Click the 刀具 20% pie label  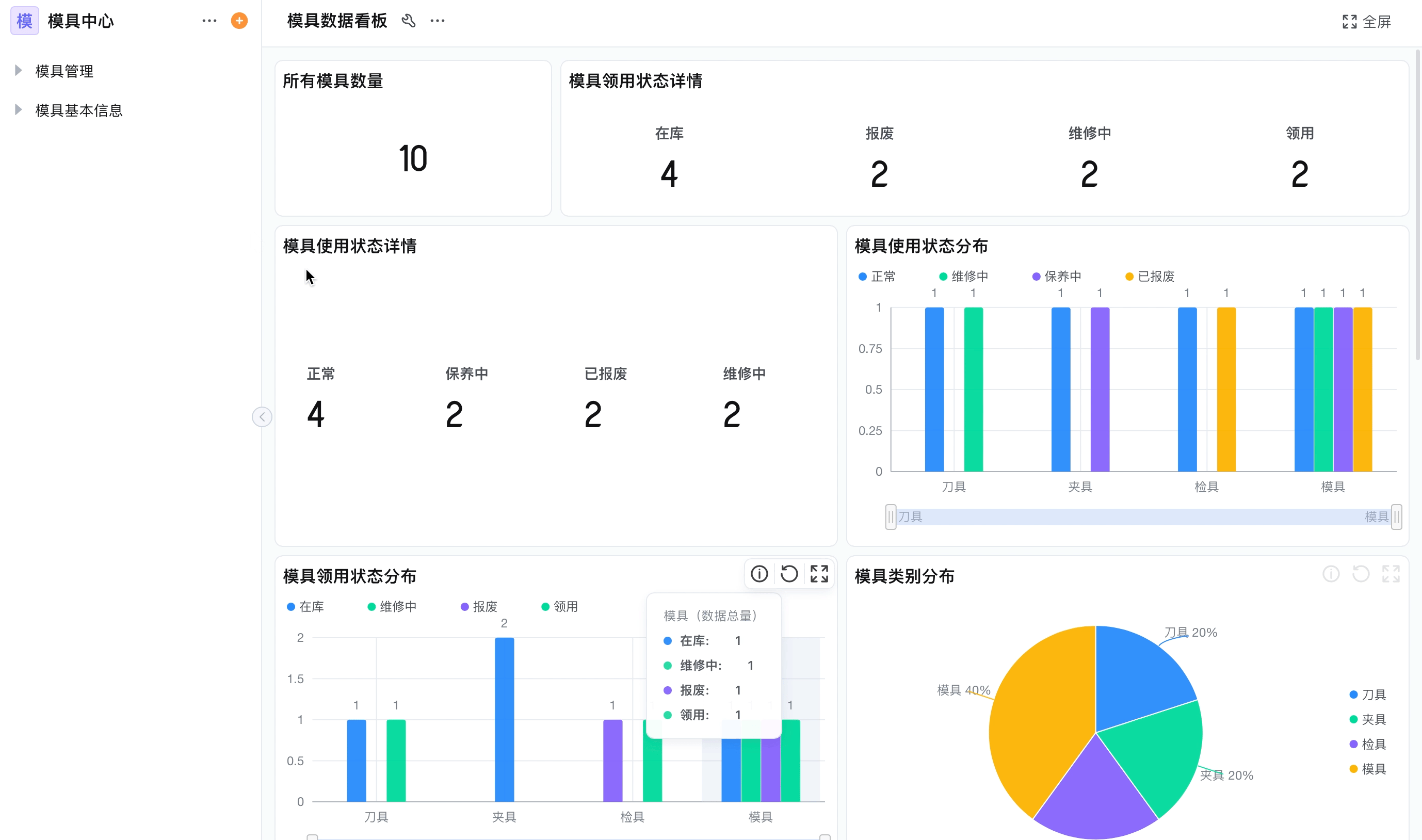point(1190,632)
